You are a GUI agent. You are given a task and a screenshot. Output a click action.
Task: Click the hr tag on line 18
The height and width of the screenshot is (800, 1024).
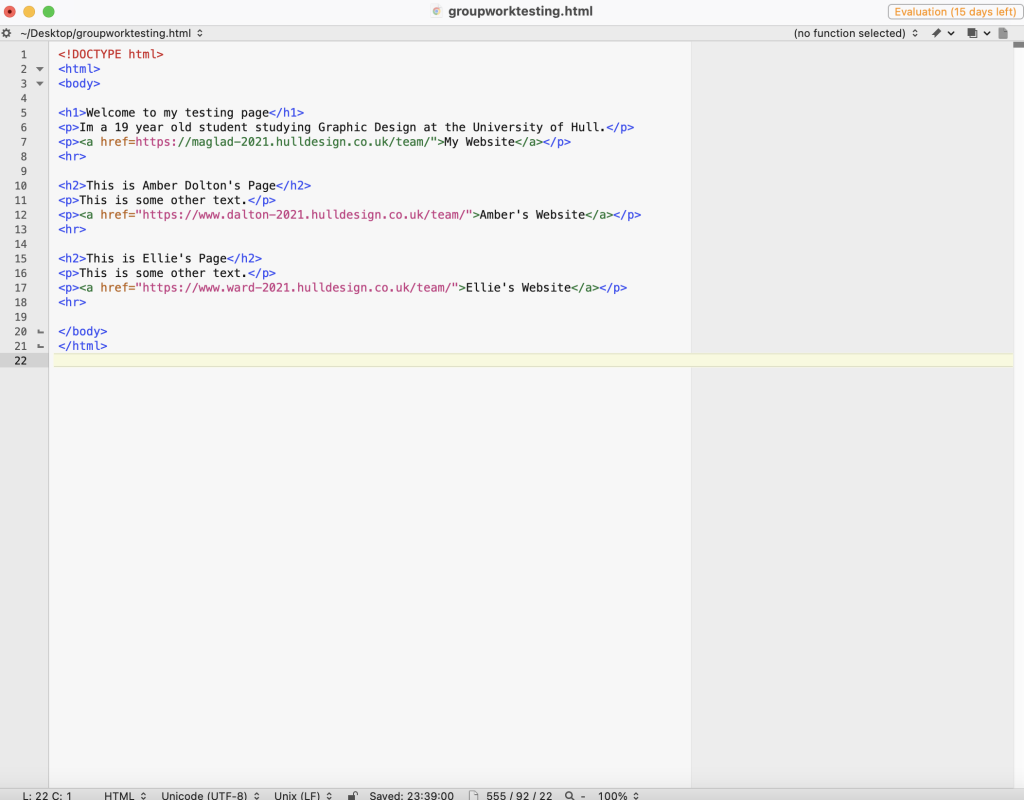point(72,302)
